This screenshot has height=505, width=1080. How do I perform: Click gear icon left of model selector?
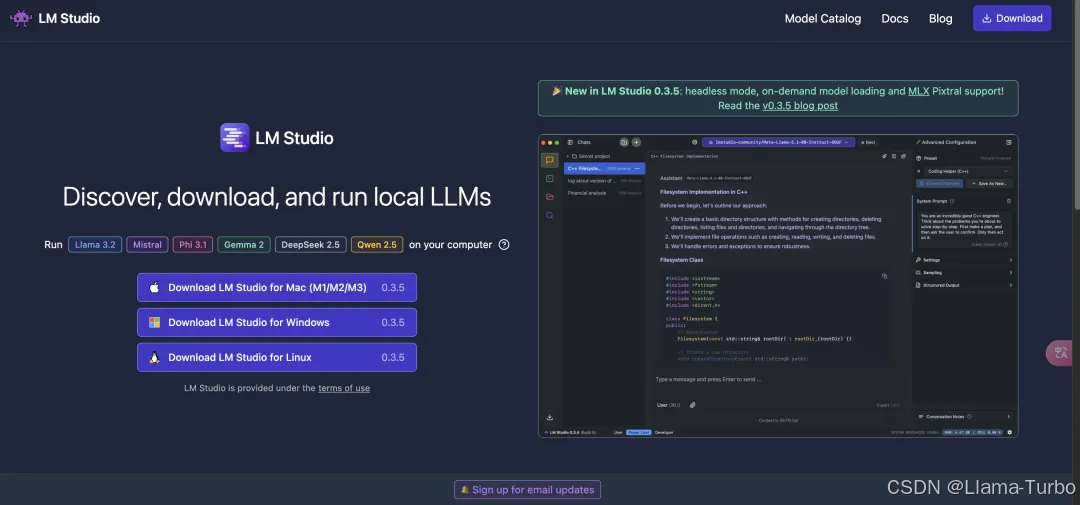pos(694,143)
